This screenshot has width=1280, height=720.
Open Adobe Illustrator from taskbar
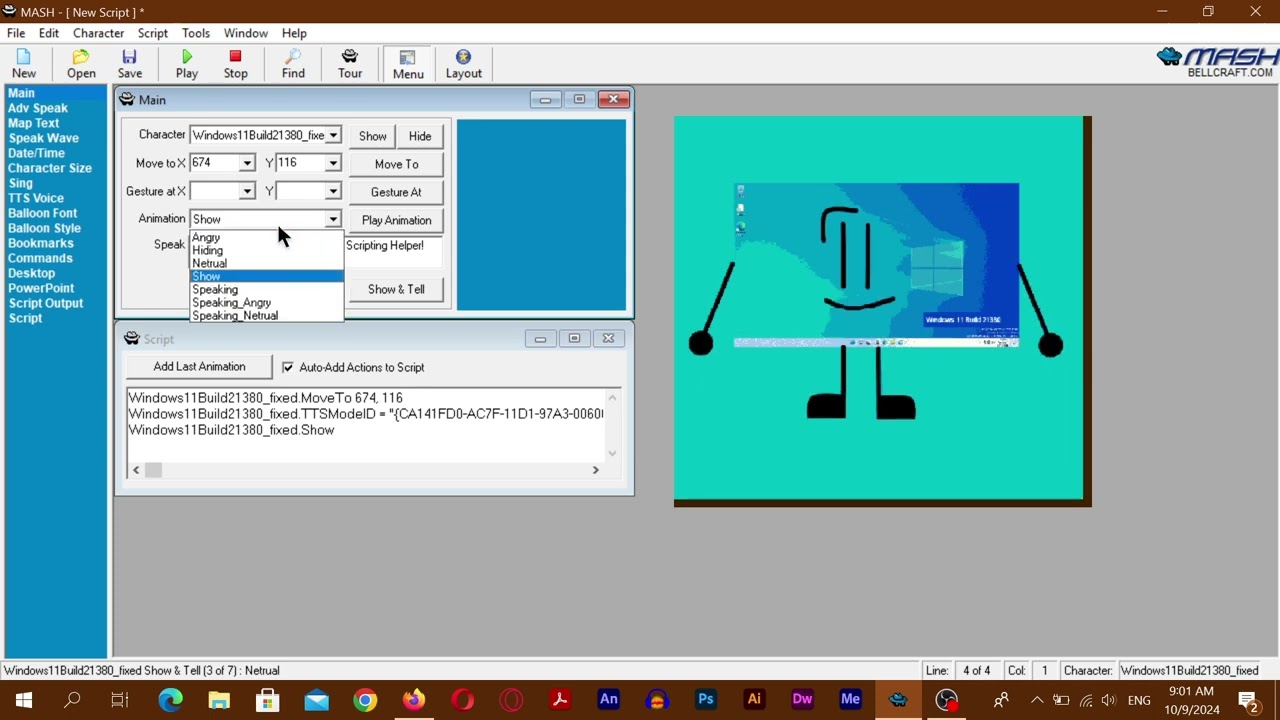coord(754,700)
